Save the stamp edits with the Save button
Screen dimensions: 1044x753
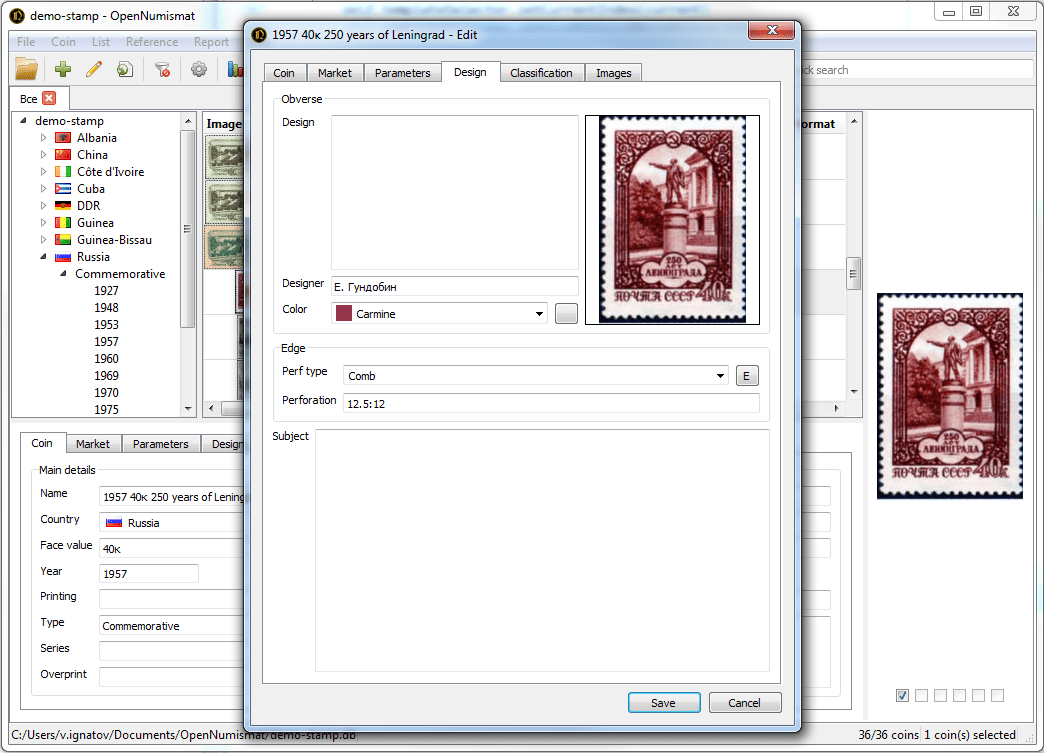pyautogui.click(x=663, y=702)
